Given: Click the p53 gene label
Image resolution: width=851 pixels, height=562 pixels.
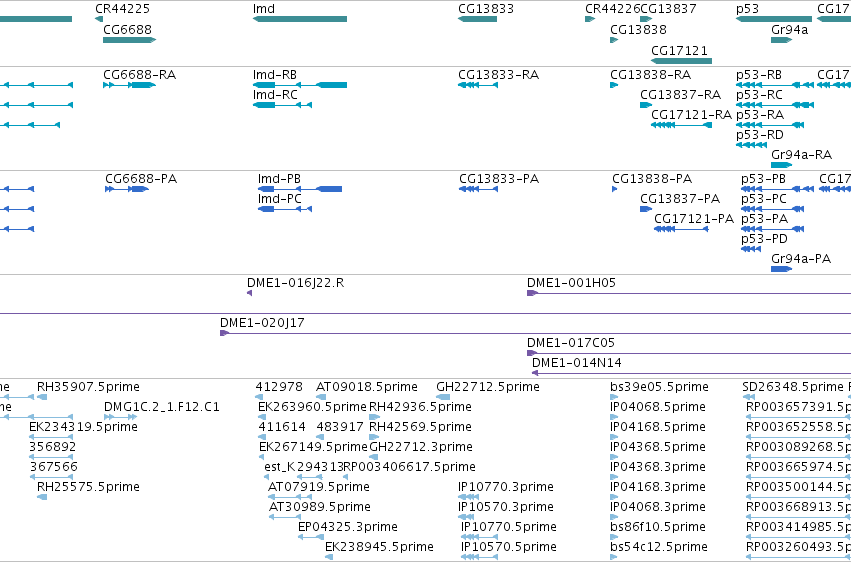Looking at the screenshot, I should (x=747, y=9).
